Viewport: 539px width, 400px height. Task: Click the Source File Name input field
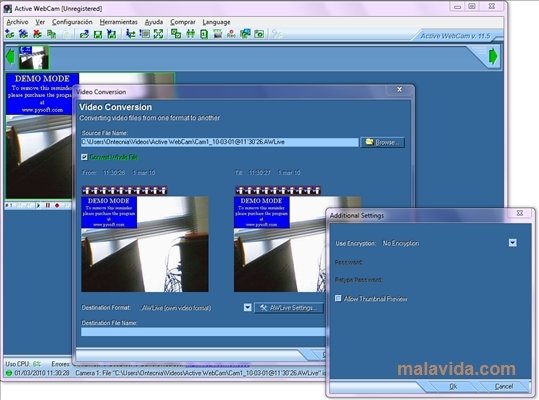[x=220, y=142]
